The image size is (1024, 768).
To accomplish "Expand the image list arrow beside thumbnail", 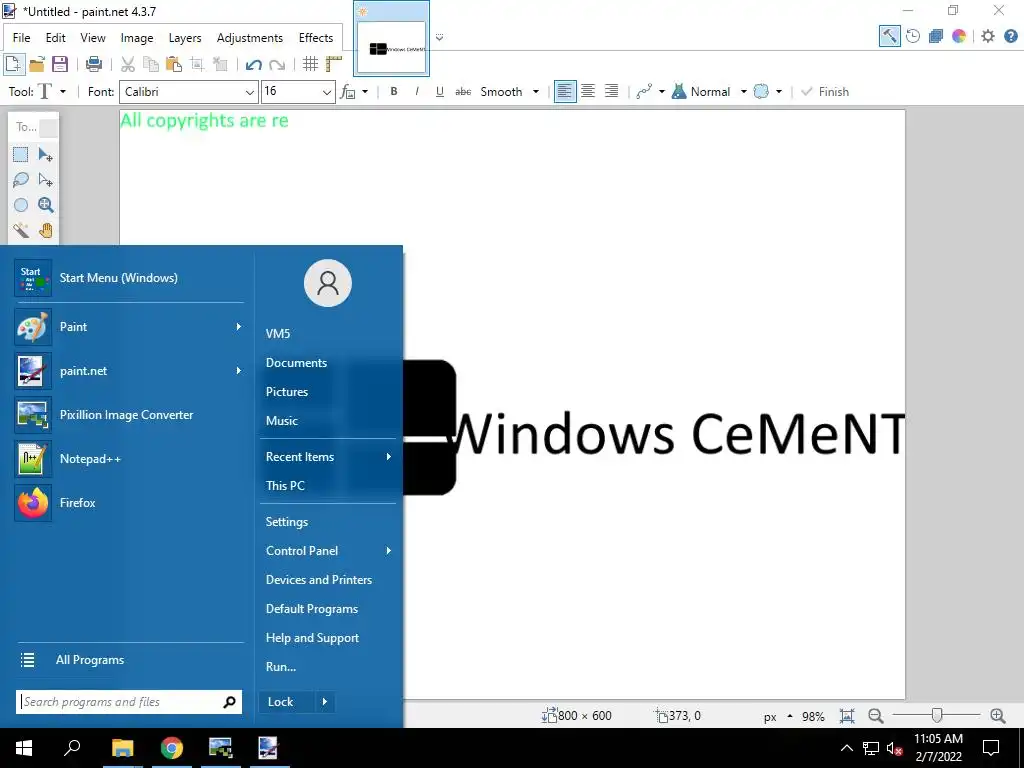I will 440,37.
